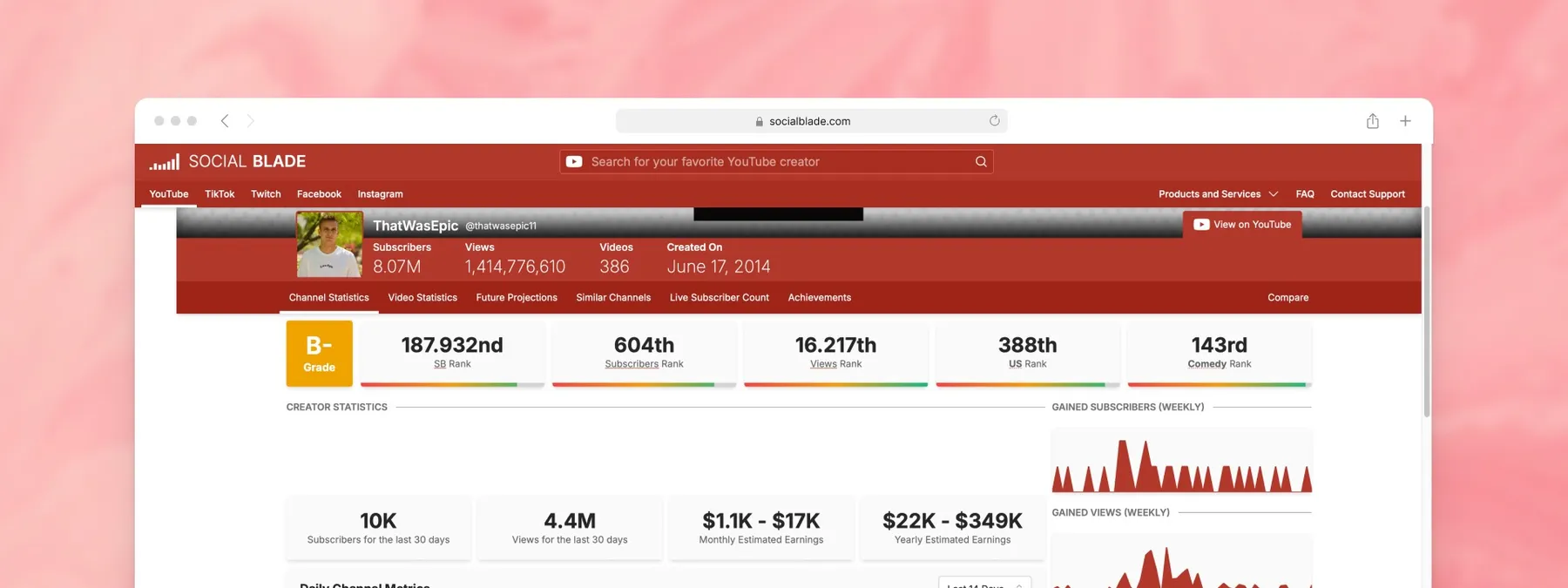
Task: Click the Yearly Estimated Earnings card
Action: tap(953, 528)
